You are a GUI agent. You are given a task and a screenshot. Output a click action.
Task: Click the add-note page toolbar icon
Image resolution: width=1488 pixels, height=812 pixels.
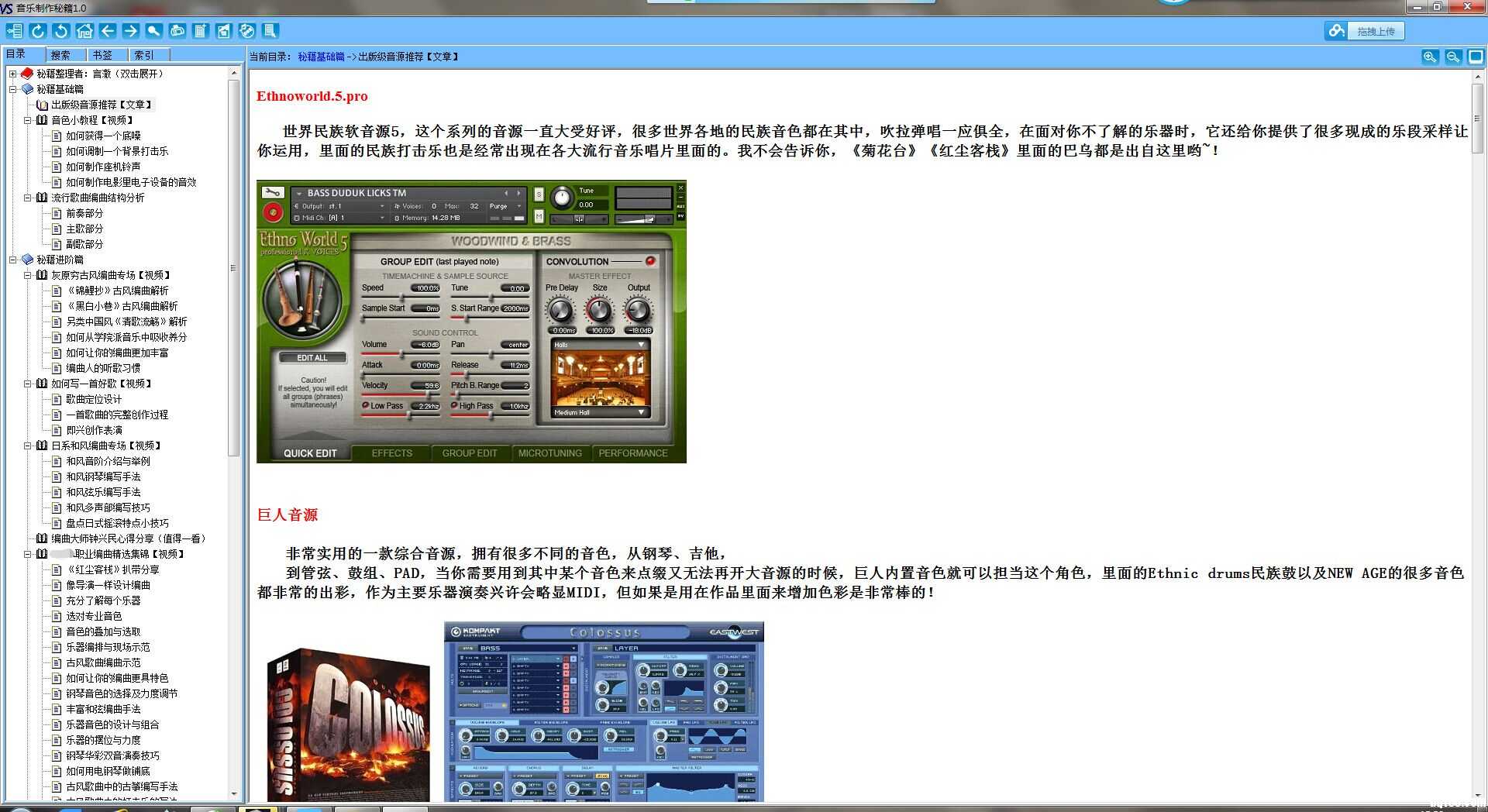pos(201,31)
